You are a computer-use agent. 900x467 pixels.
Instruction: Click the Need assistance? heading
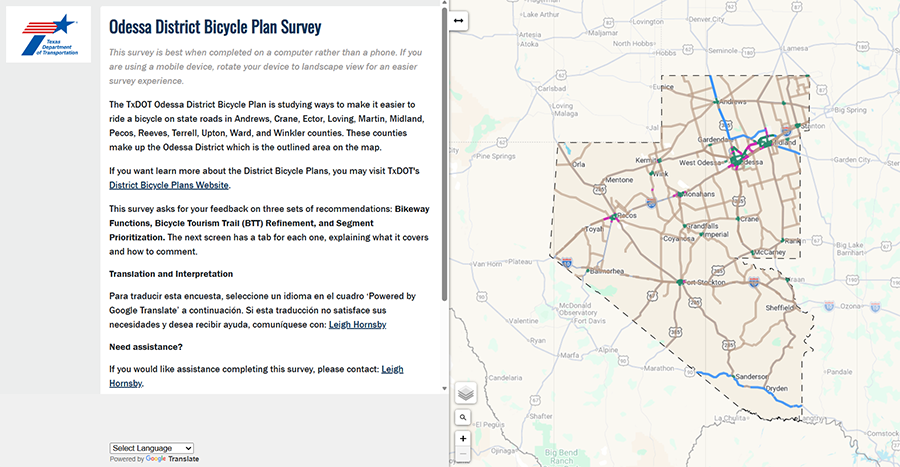coord(146,347)
